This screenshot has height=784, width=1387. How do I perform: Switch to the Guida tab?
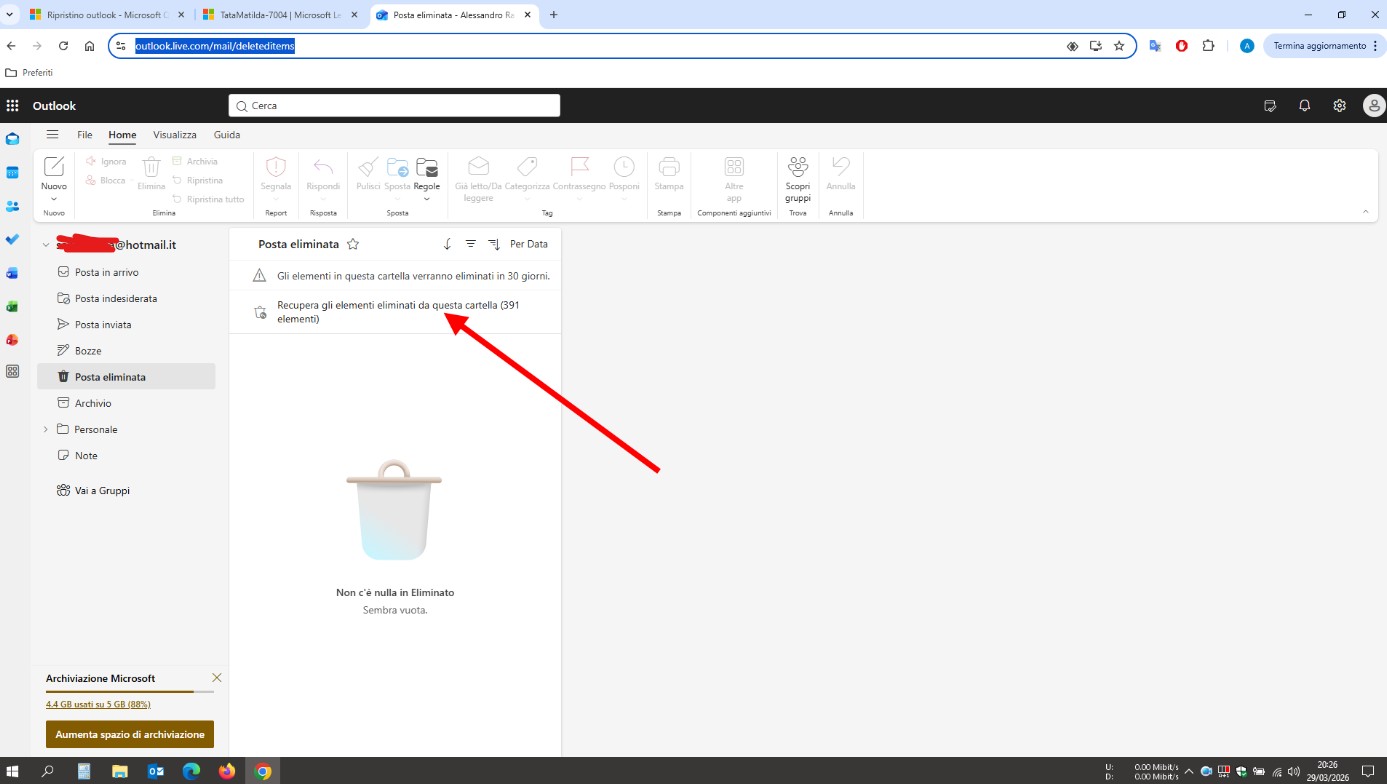(x=227, y=135)
